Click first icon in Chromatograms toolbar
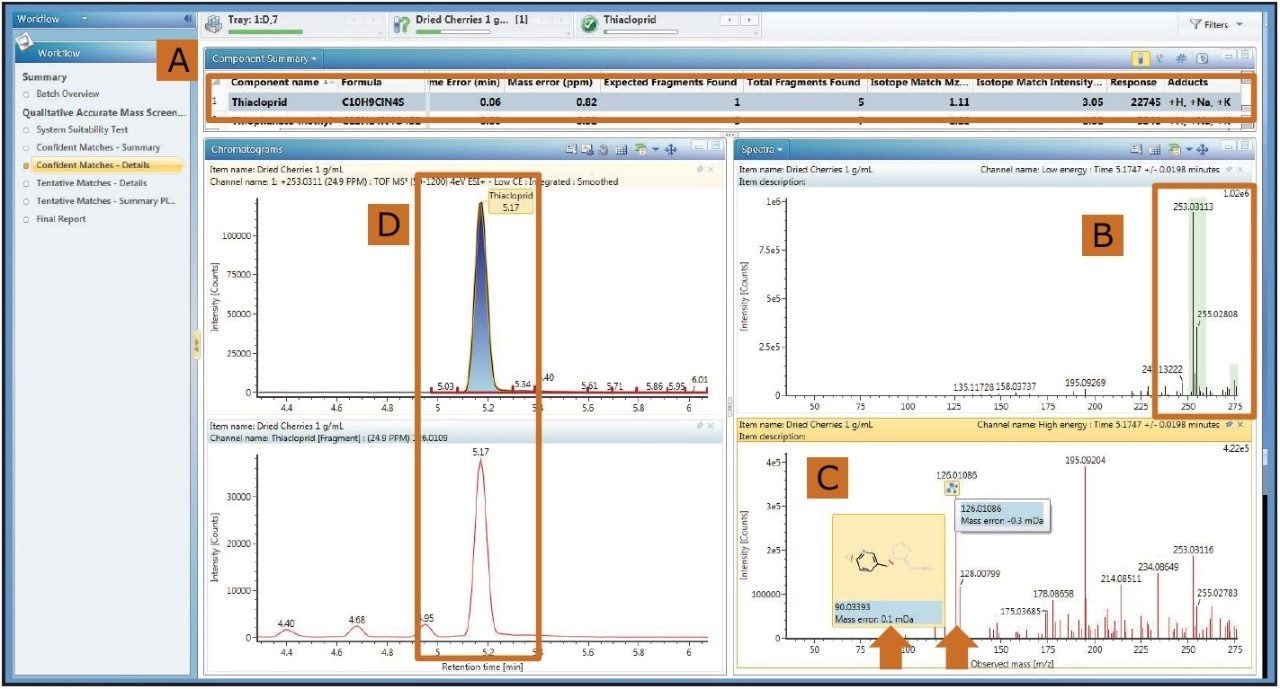 point(570,149)
